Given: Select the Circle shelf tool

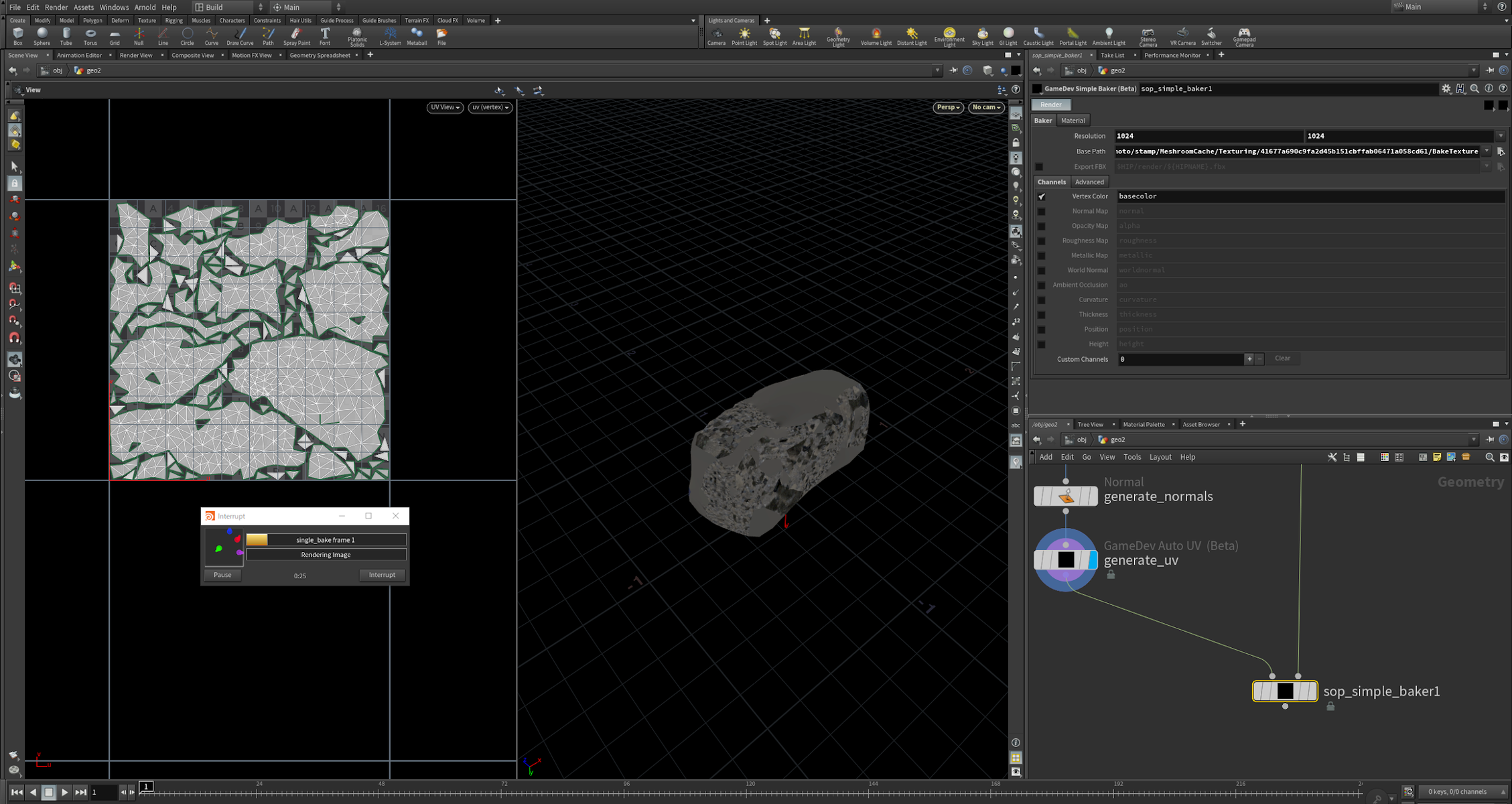Looking at the screenshot, I should (188, 36).
